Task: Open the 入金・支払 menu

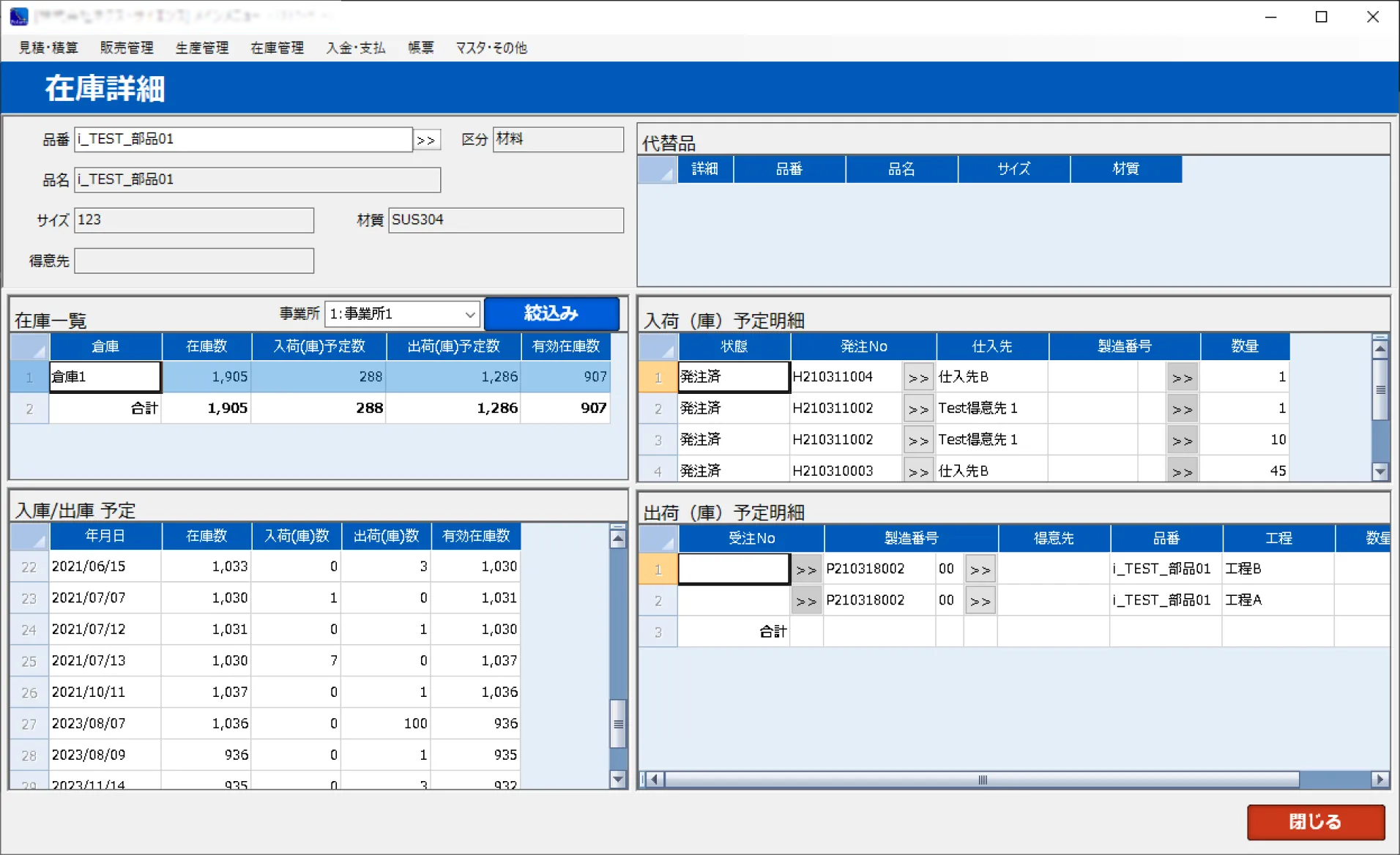Action: click(356, 48)
